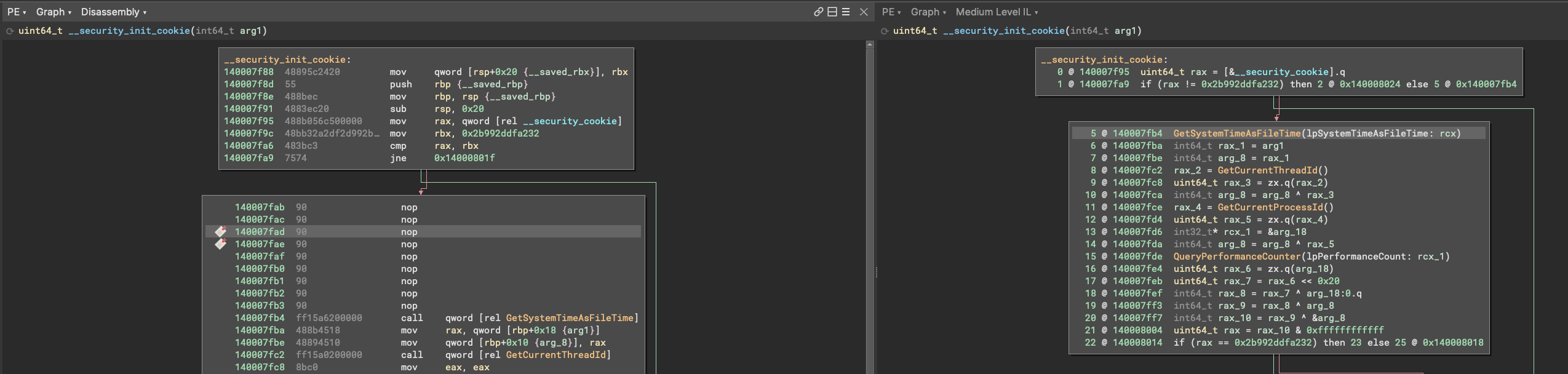Click arg1 in rax_1 = arg1 MLIL line

tap(1273, 146)
